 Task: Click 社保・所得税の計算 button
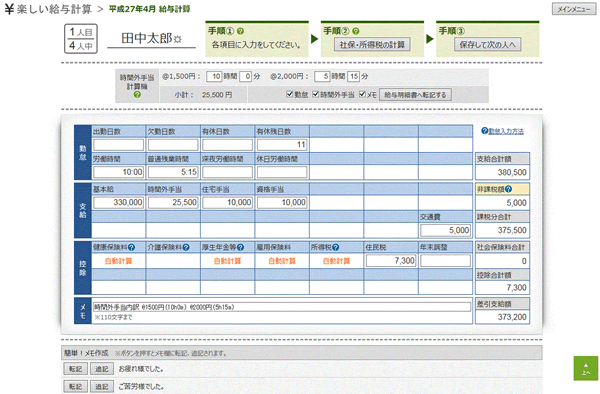[372, 44]
